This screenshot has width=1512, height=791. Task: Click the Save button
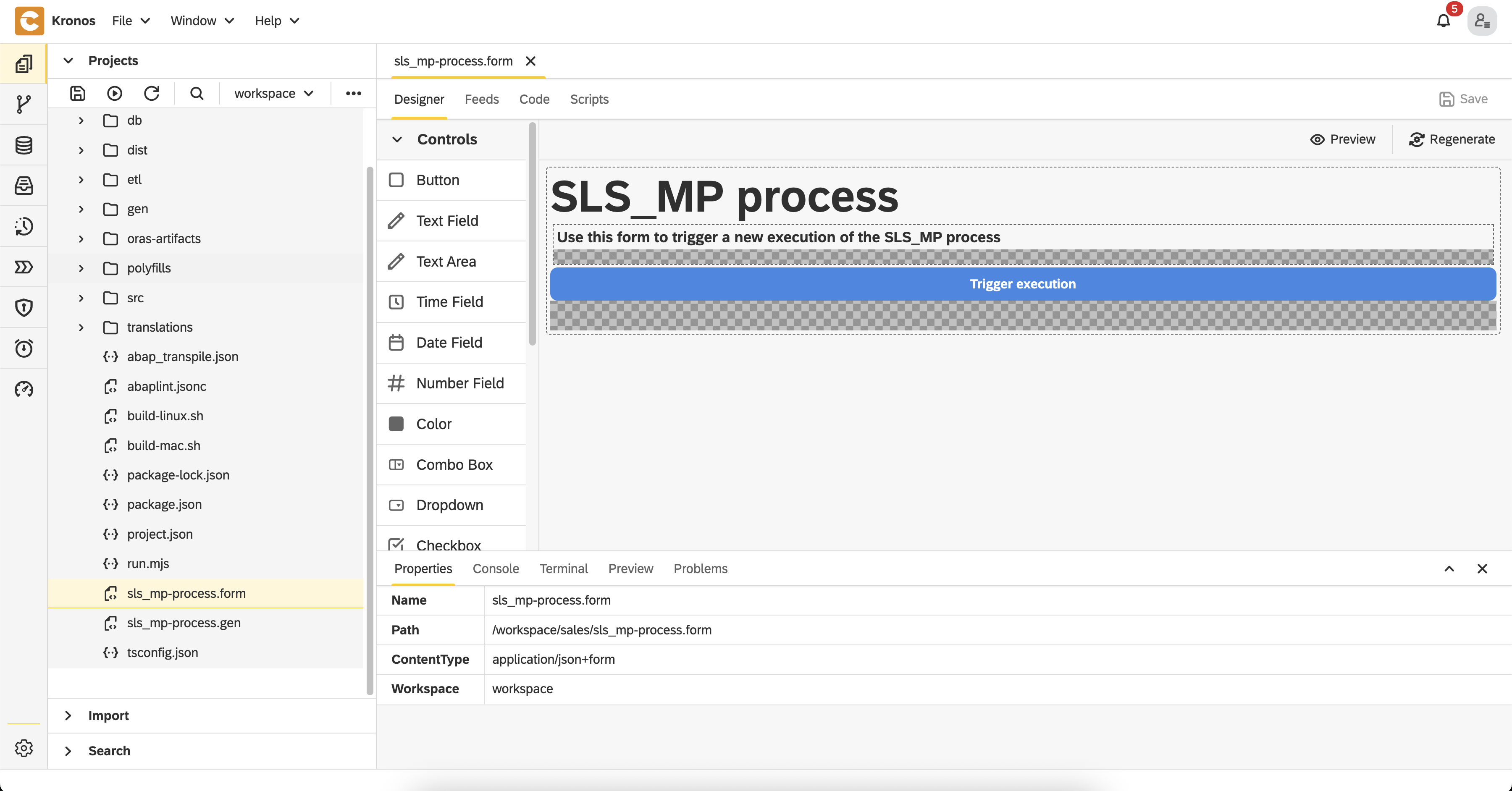1463,99
